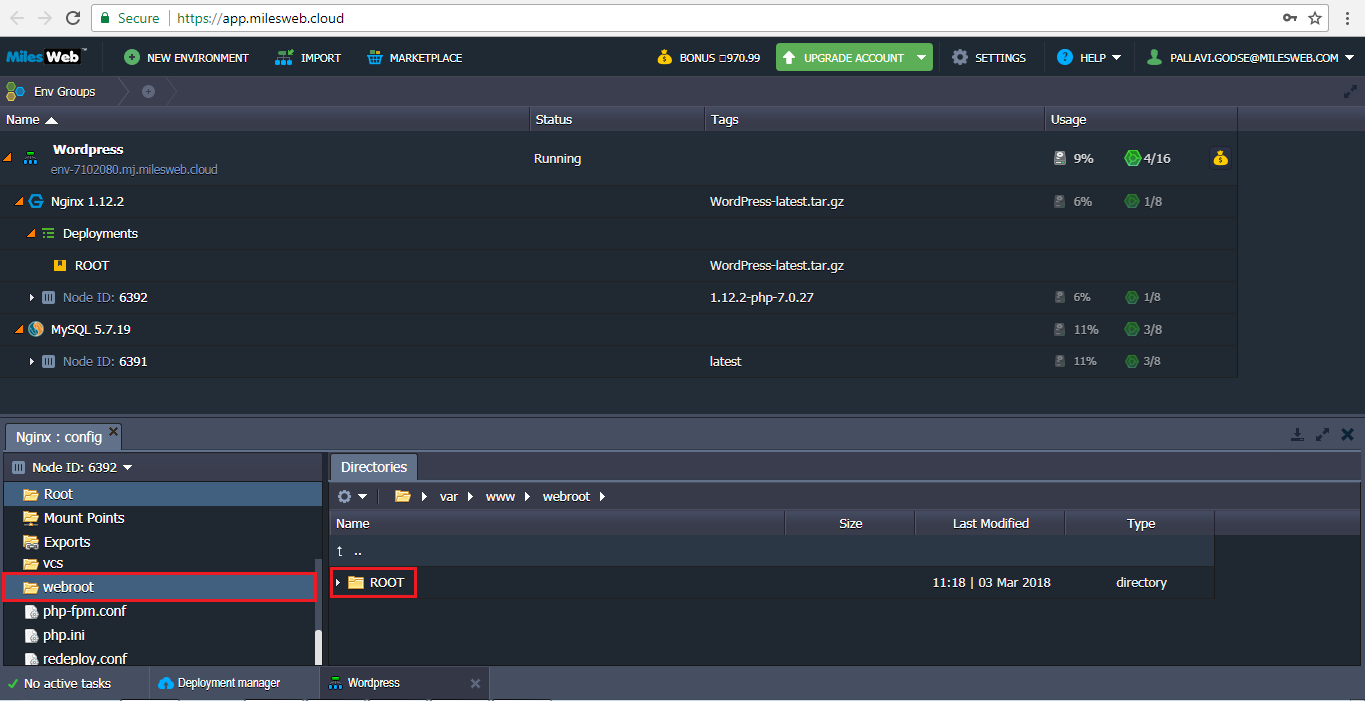
Task: Expand the config panel to full size
Action: (1322, 434)
